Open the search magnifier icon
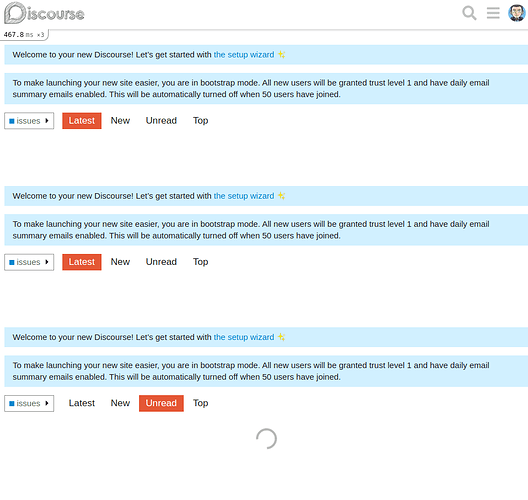 (x=469, y=13)
